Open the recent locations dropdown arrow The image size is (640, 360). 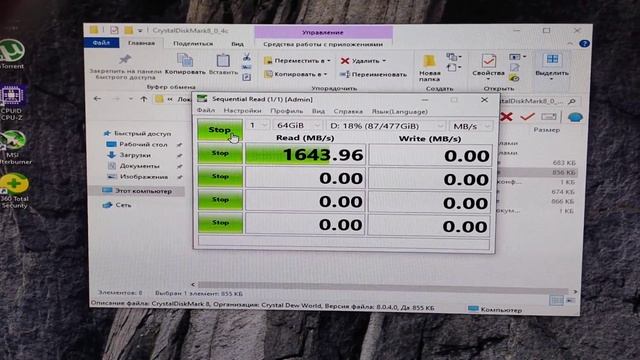[130, 99]
